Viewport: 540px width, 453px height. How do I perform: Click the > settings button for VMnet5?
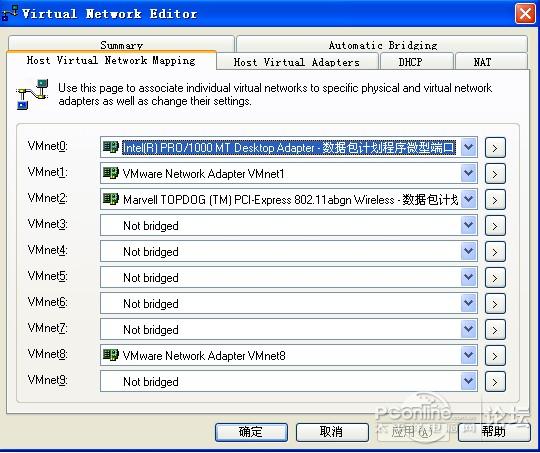coord(495,278)
